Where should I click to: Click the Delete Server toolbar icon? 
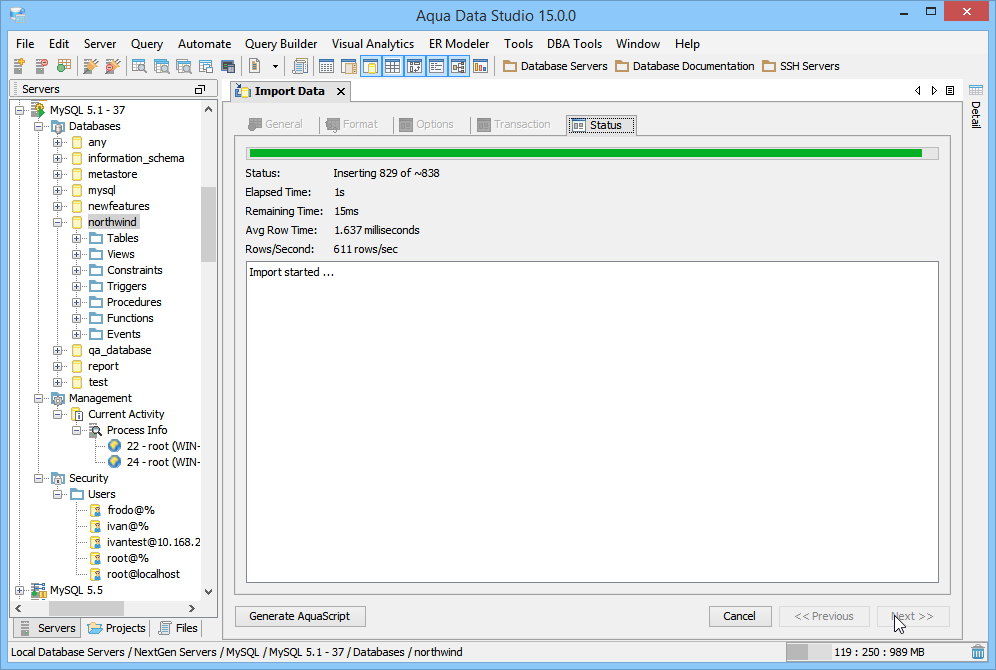[41, 65]
